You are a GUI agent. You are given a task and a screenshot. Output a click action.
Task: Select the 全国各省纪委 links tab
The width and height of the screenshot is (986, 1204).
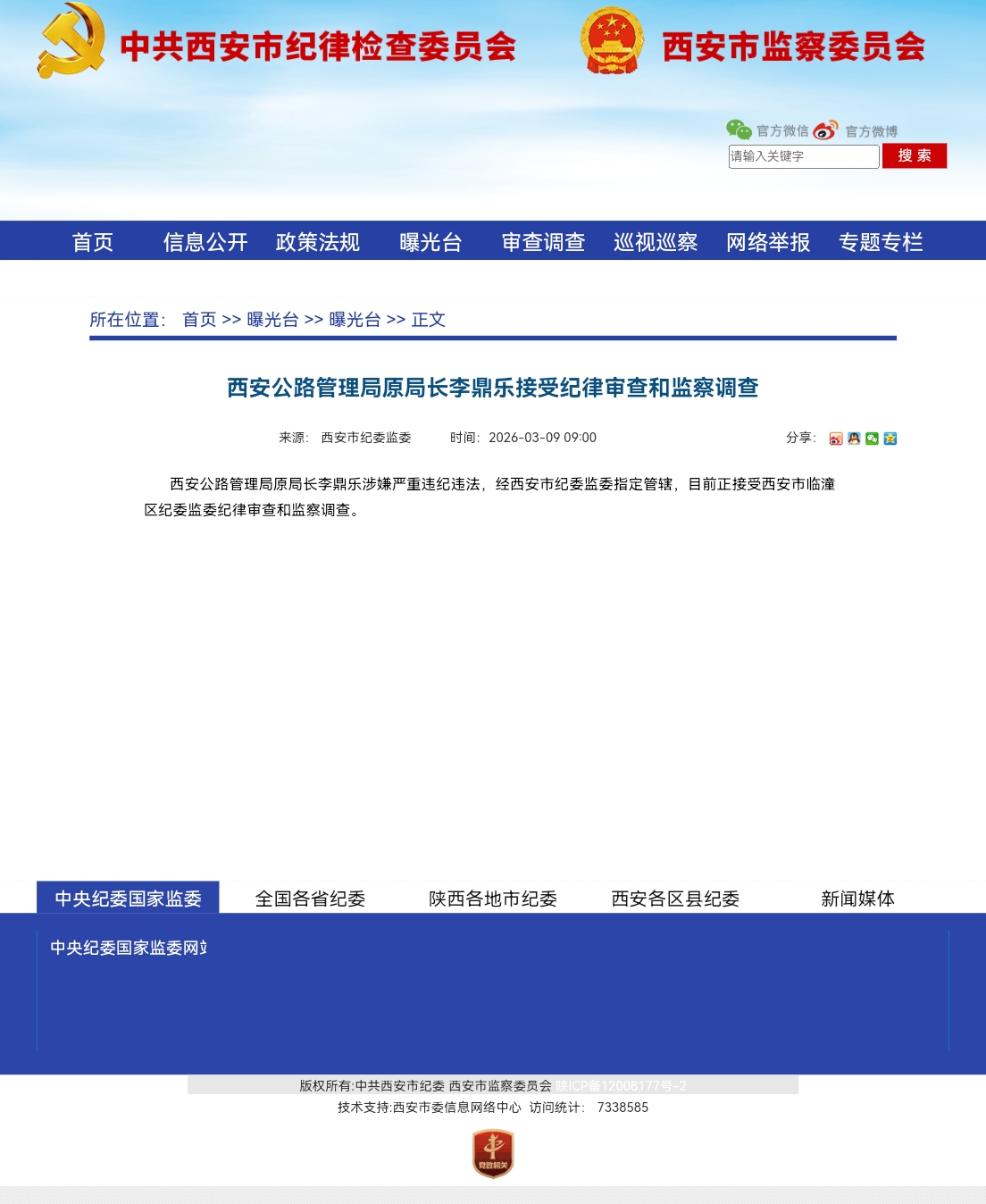[x=311, y=899]
